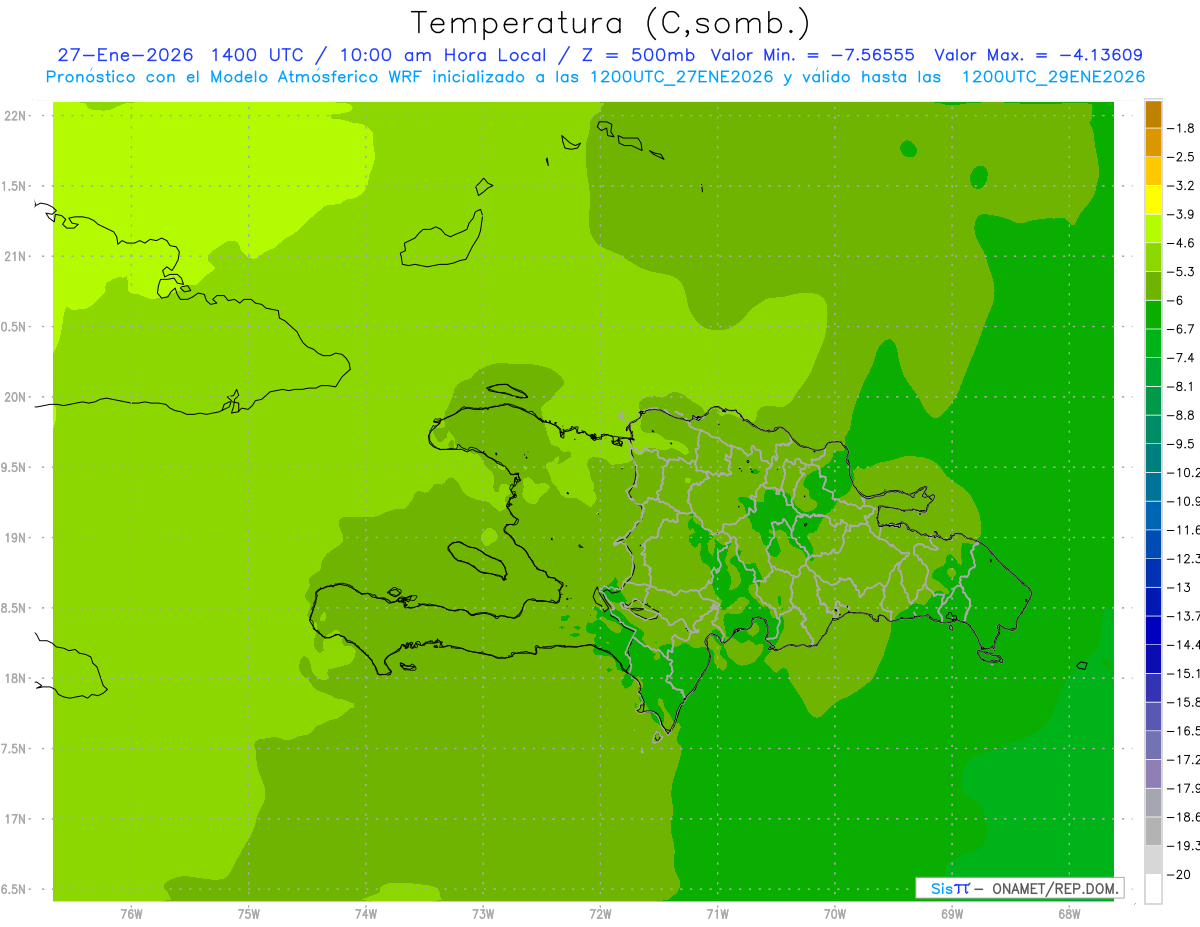Image resolution: width=1200 pixels, height=927 pixels.
Task: Pick the green swatch between -5.3 and -6
Action: (x=1153, y=286)
